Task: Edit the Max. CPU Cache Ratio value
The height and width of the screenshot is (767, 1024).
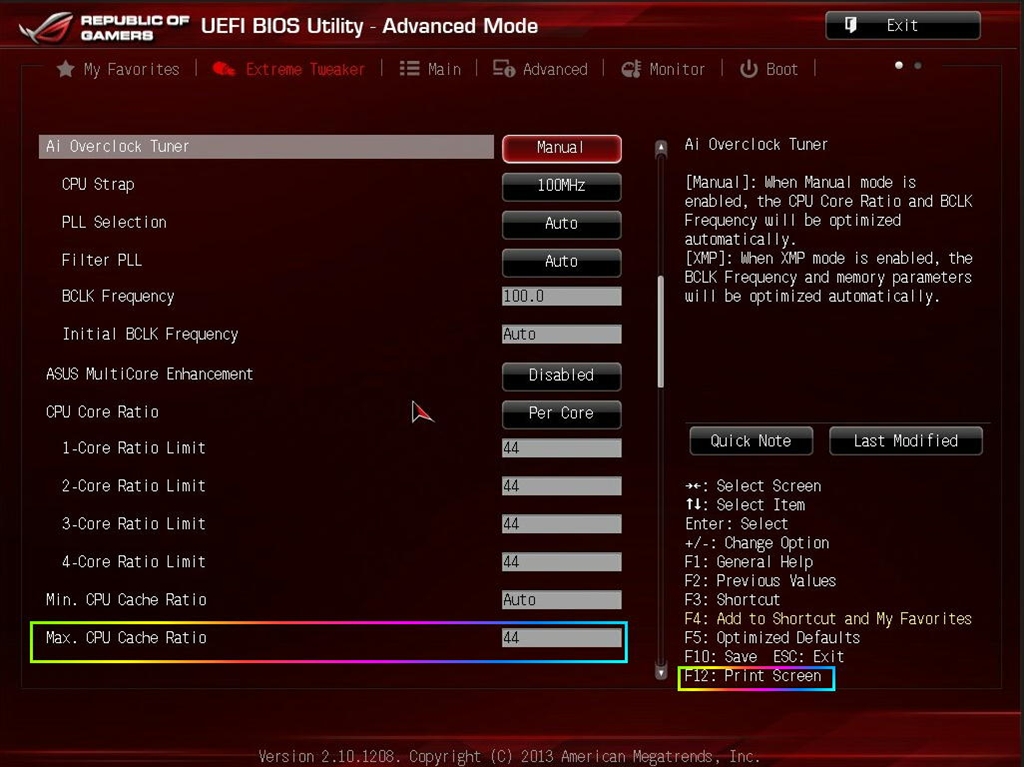Action: [x=562, y=638]
